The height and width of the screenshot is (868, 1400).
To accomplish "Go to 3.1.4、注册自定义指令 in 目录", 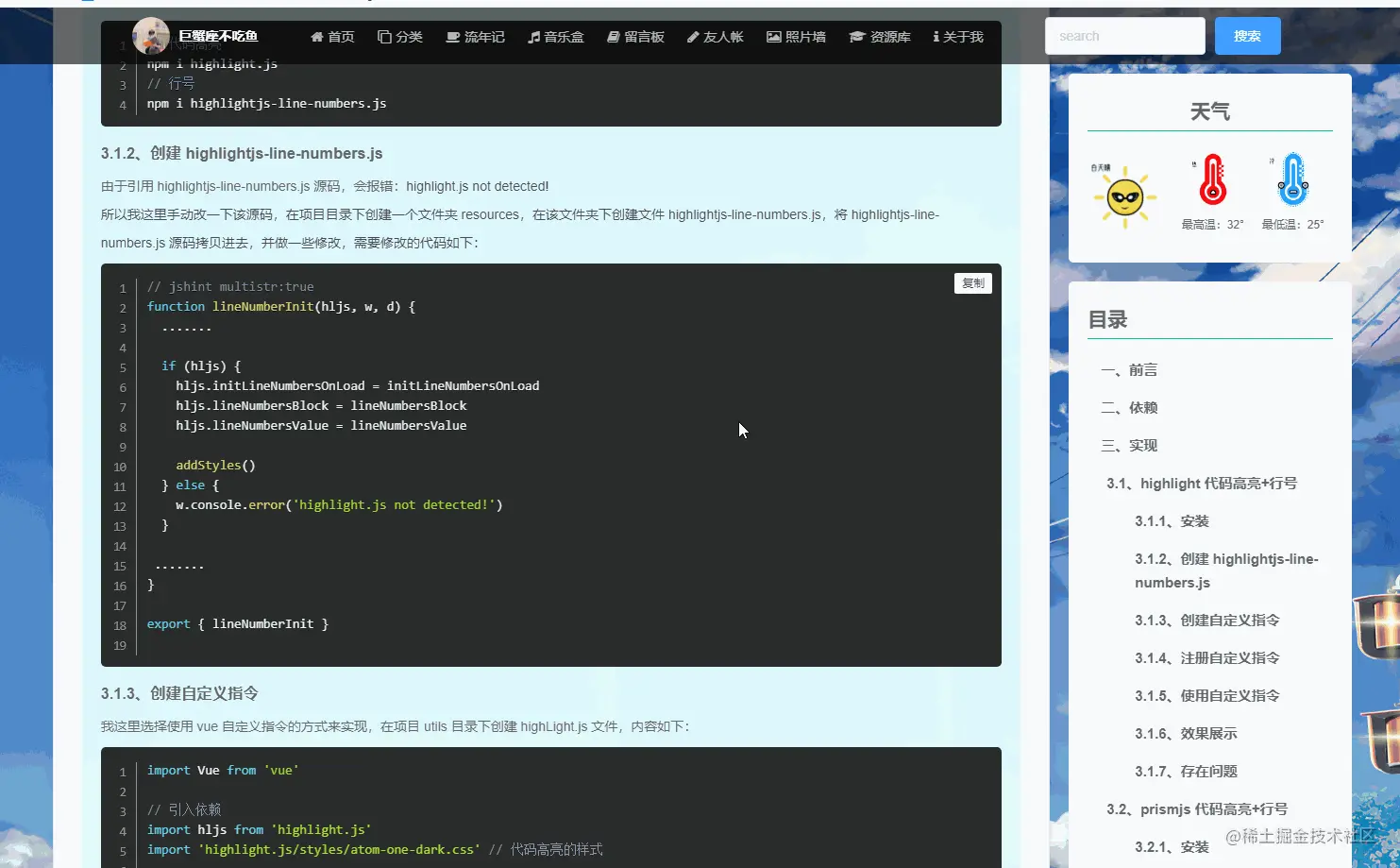I will 1207,658.
